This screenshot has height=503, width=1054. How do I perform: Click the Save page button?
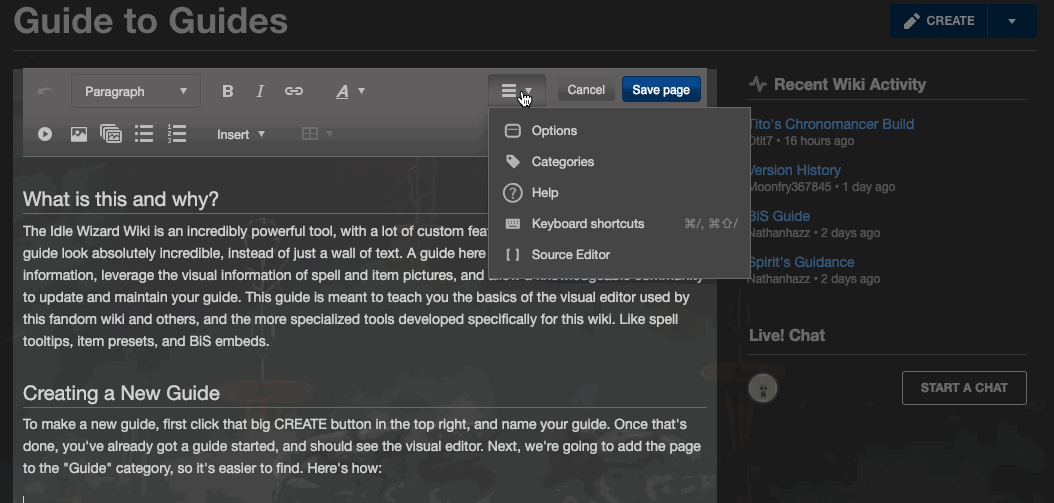click(661, 89)
